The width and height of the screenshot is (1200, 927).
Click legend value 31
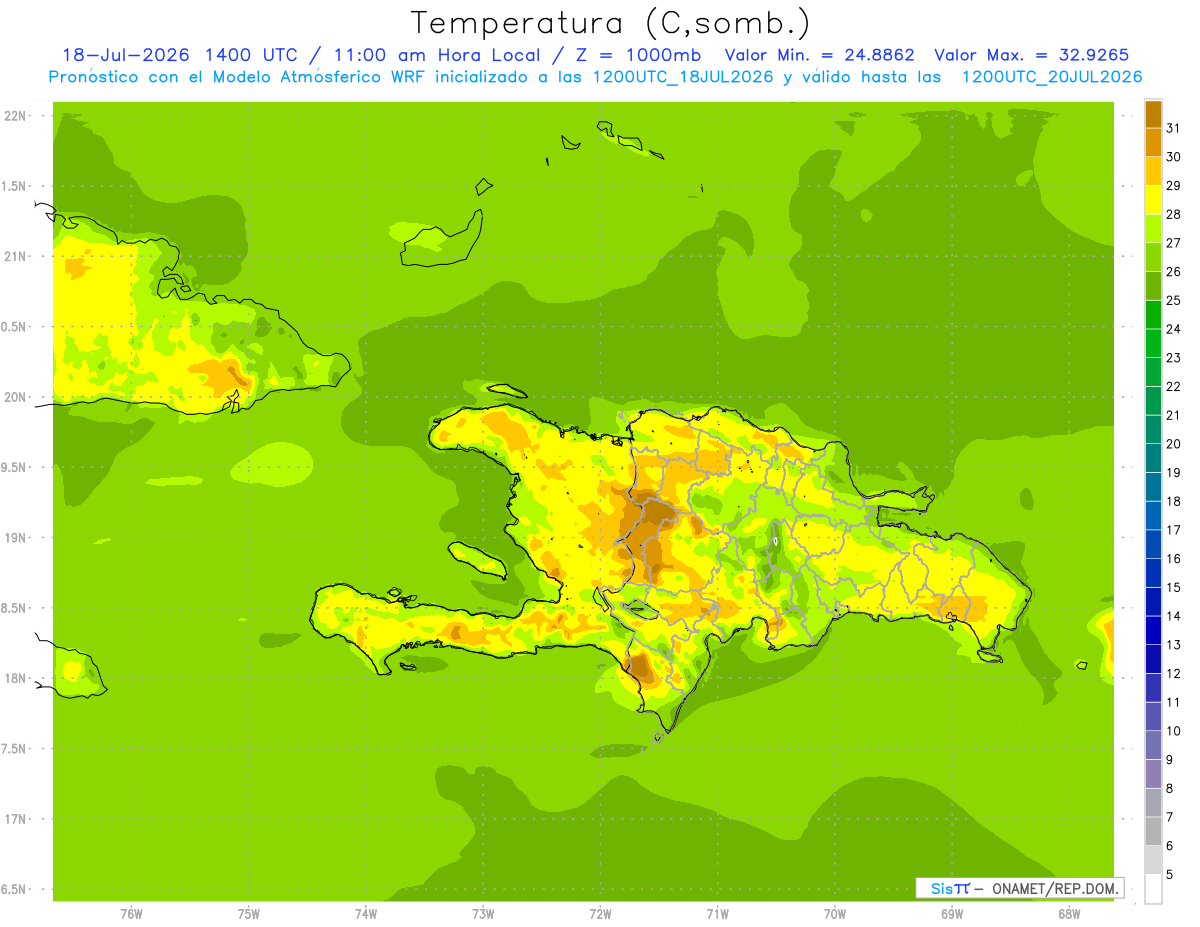(x=1174, y=128)
